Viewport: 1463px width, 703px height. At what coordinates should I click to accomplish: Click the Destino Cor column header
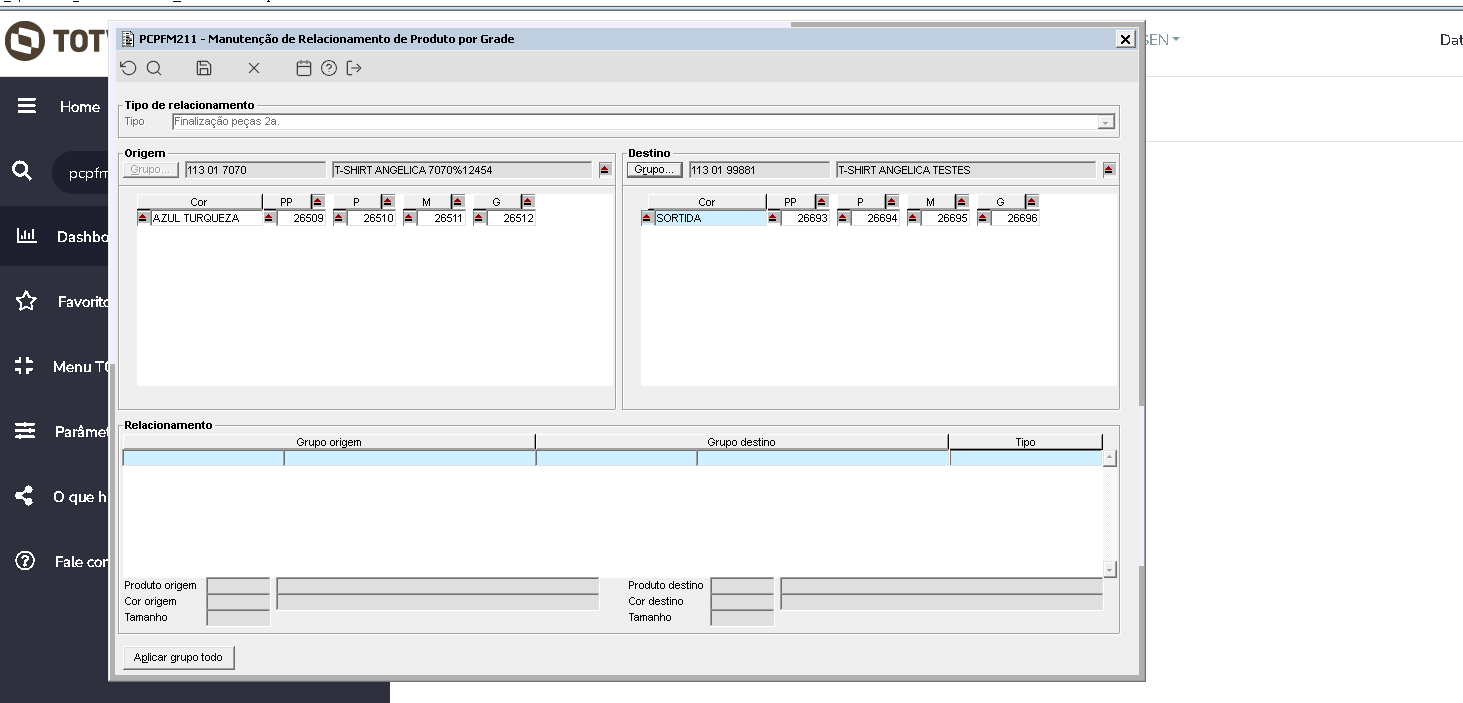click(x=706, y=202)
